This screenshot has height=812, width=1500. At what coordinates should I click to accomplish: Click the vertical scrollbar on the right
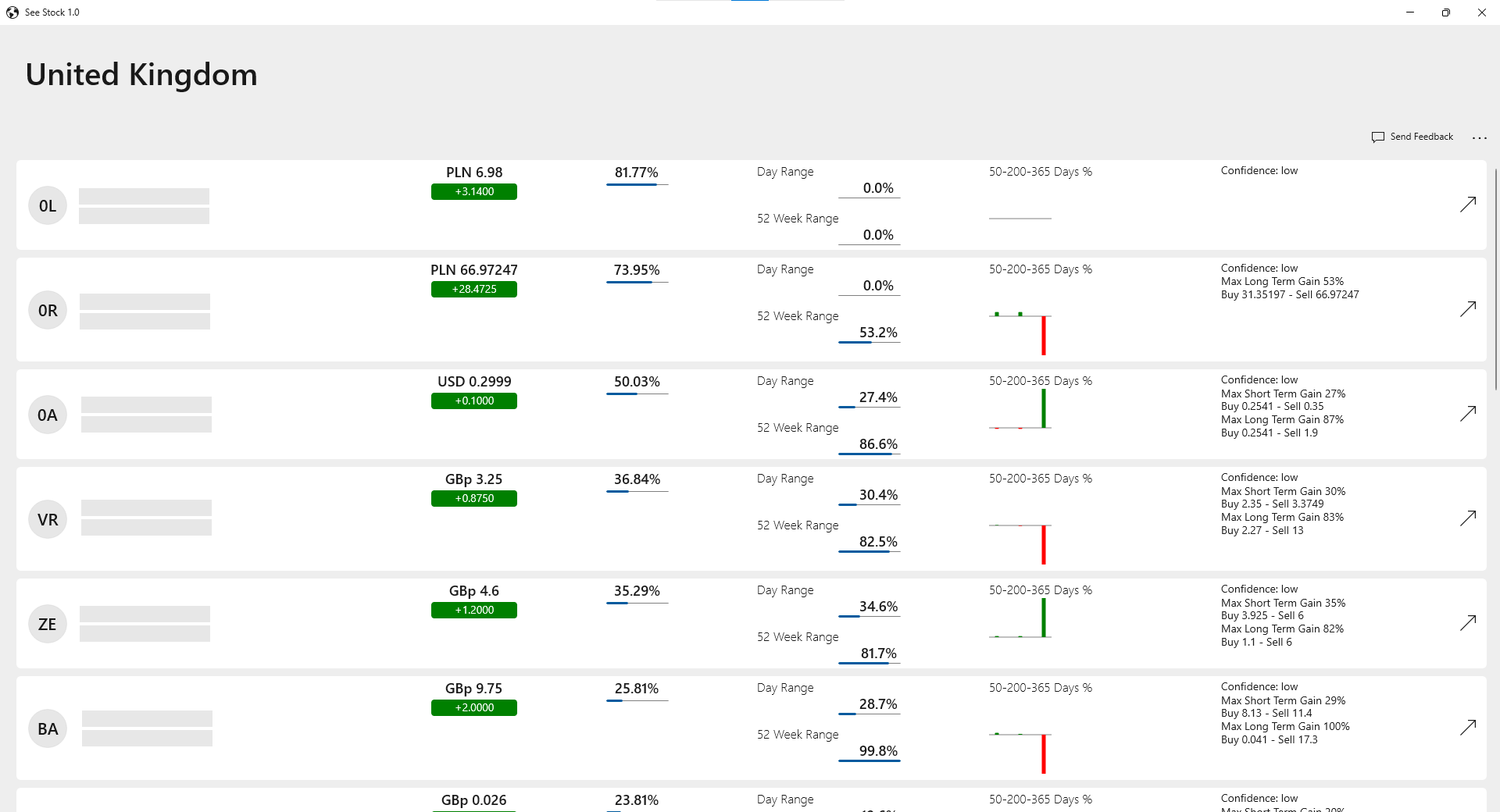click(x=1496, y=281)
